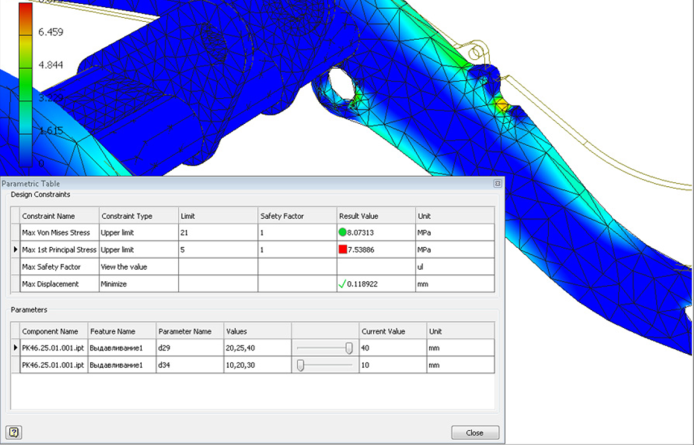Click the Parametric Table title bar close icon
This screenshot has height=445, width=694.
point(497,183)
